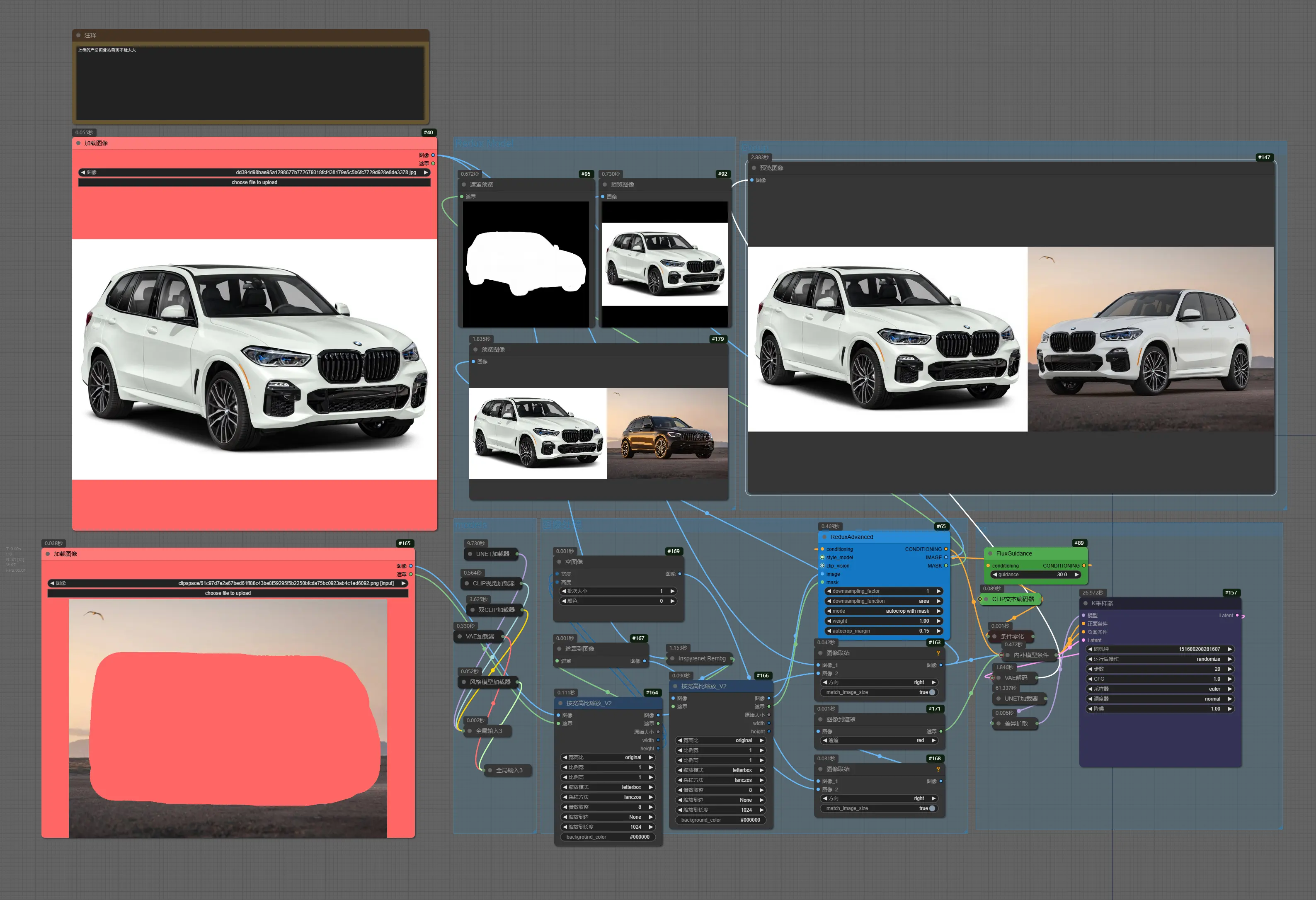Open the 调度器 dropdown set to normal
1316x900 pixels.
[x=1160, y=699]
